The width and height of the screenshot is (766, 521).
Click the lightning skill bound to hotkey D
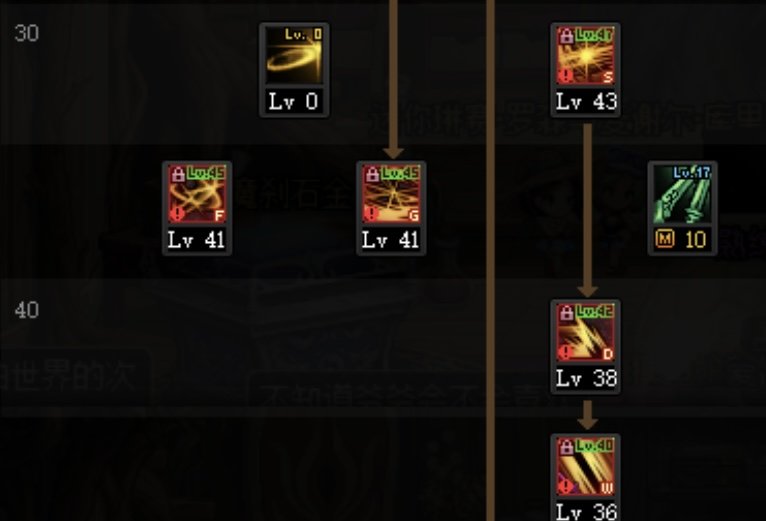click(x=586, y=333)
